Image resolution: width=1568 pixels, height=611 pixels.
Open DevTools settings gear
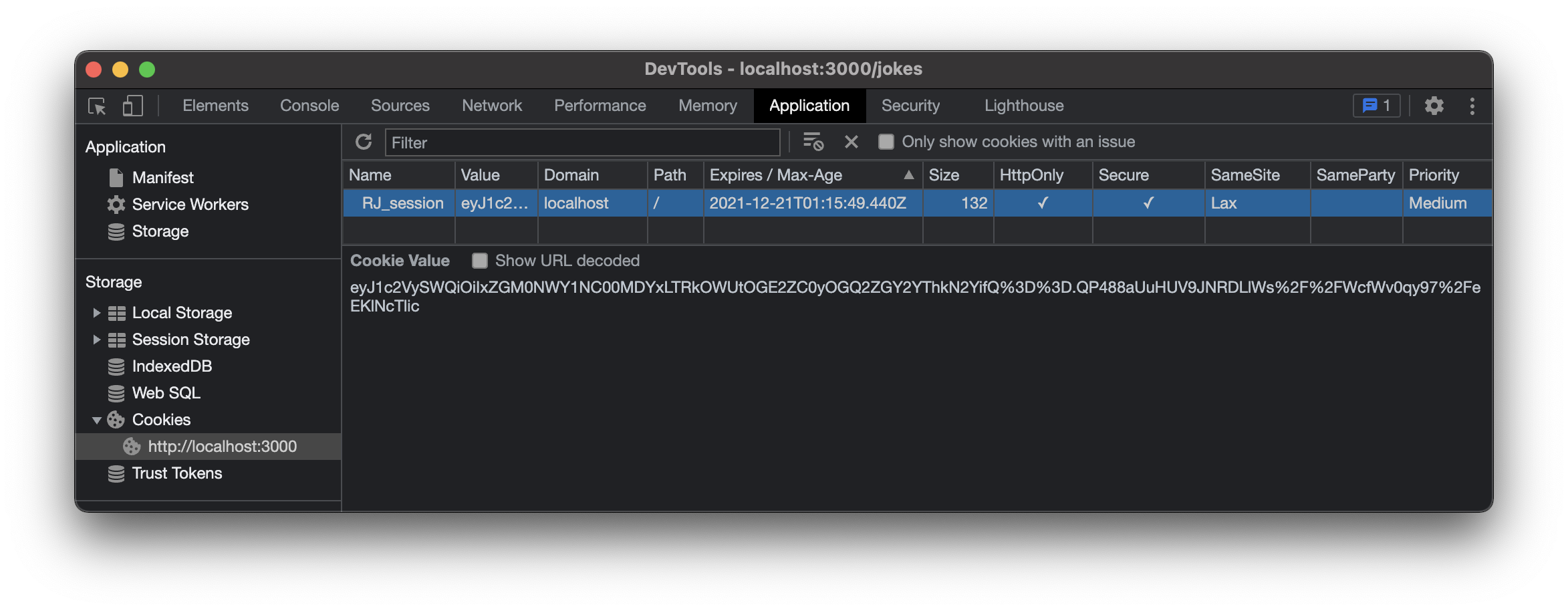(1434, 106)
